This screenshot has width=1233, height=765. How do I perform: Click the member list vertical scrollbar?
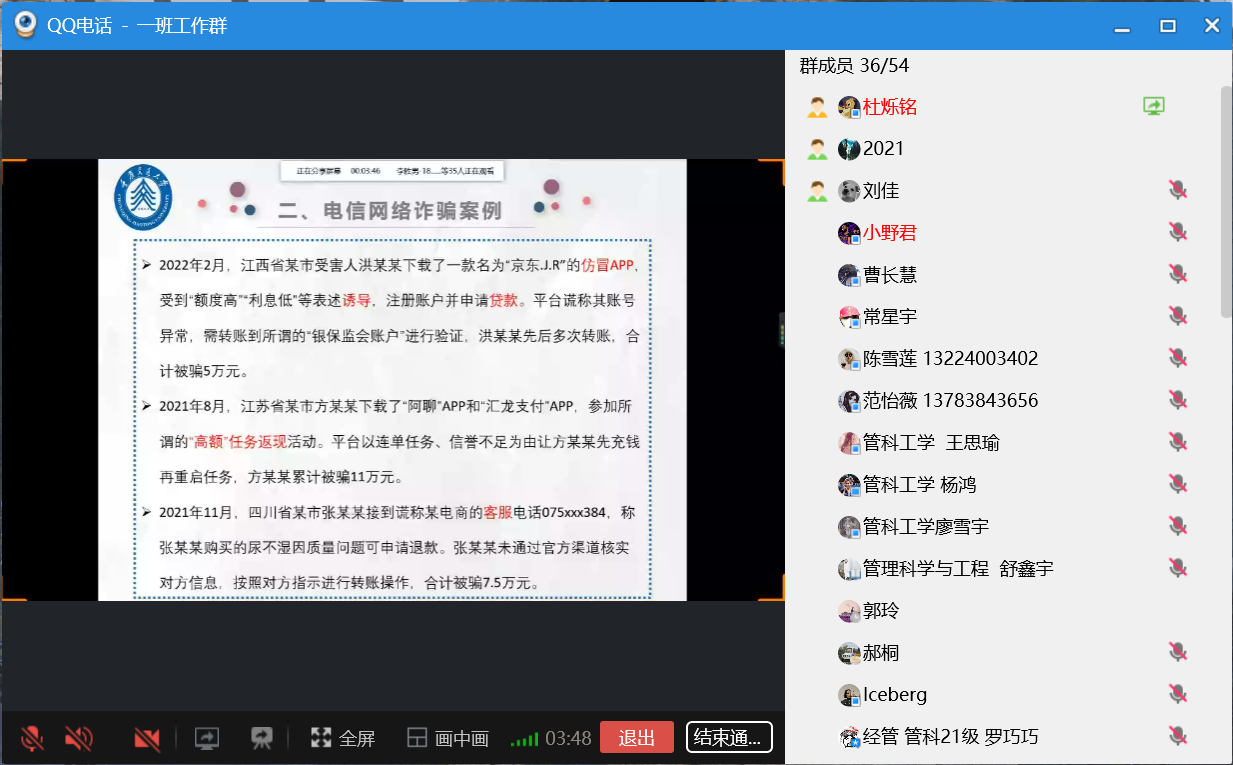pos(1225,202)
